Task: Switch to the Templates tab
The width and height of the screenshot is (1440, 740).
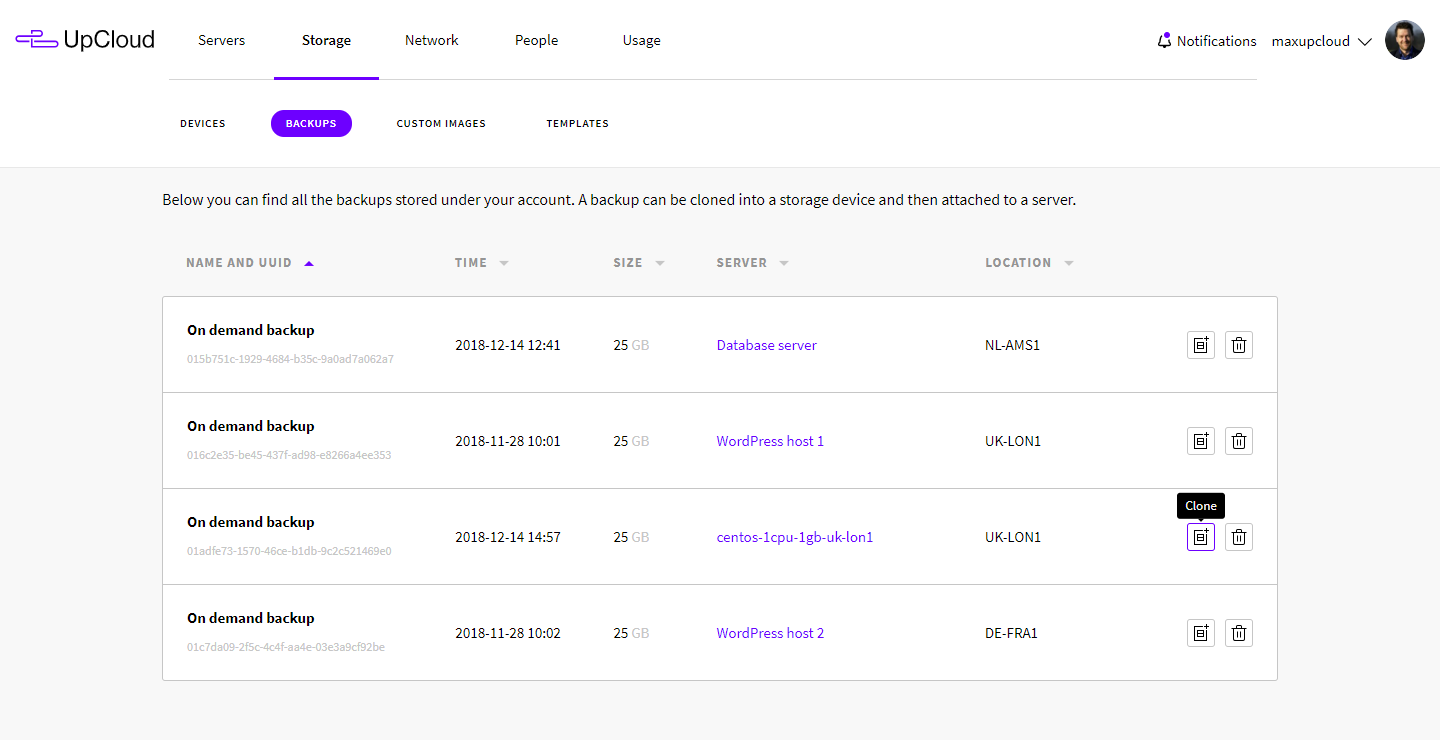Action: (578, 123)
